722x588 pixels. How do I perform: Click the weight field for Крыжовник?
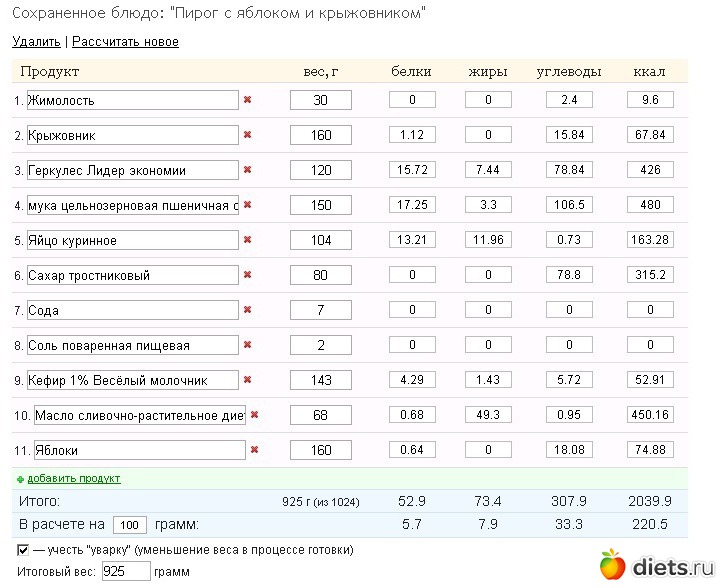coord(320,135)
